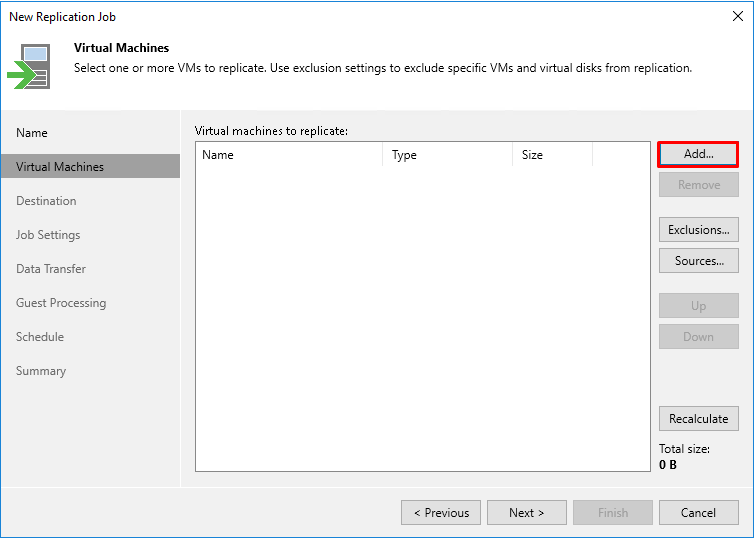Click the greyed-out Finish button
The height and width of the screenshot is (541, 756).
(613, 513)
